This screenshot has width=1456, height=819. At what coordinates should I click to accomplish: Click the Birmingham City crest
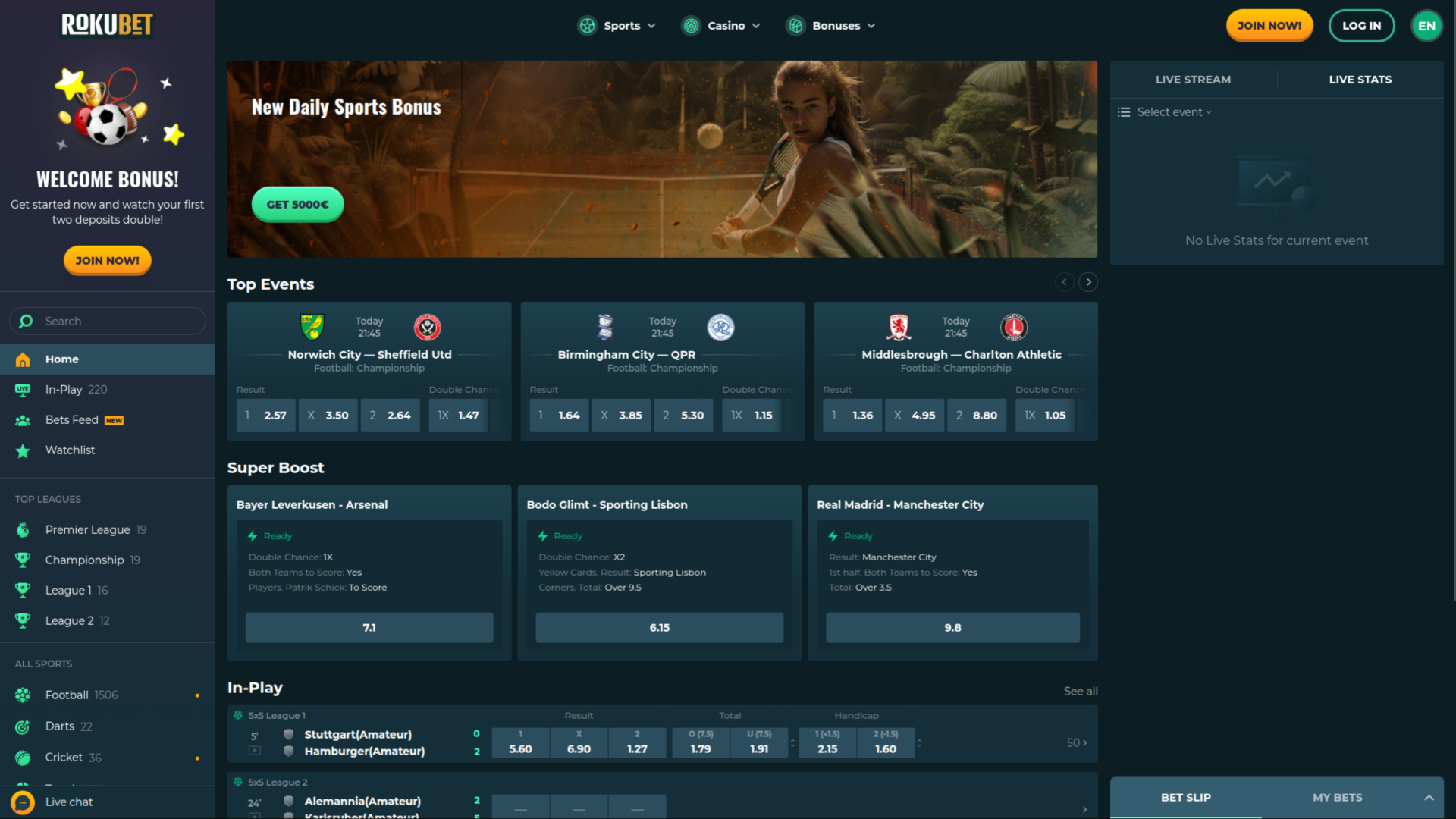(605, 328)
